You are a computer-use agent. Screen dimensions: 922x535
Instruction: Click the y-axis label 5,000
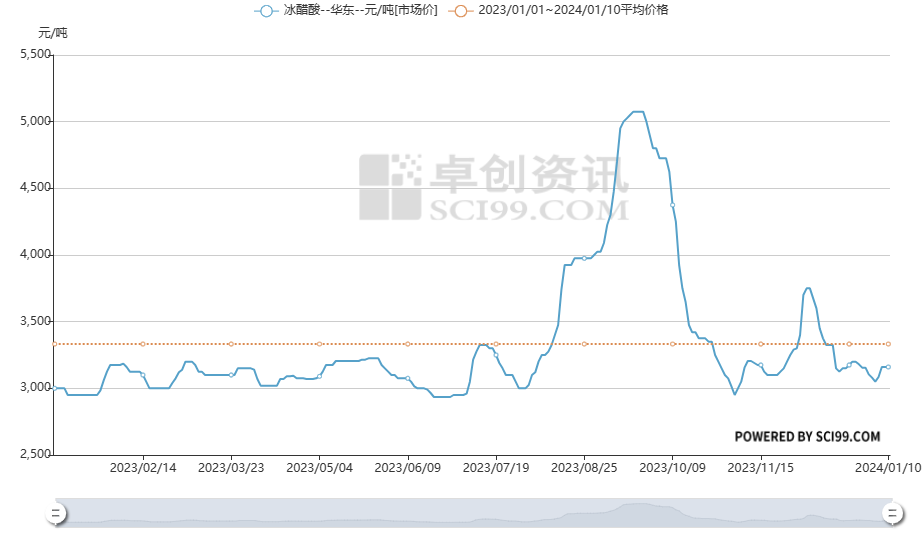(x=35, y=121)
